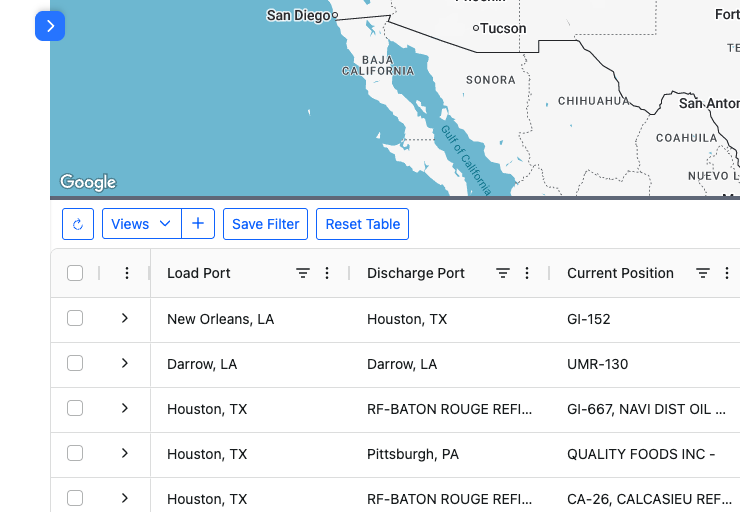The height and width of the screenshot is (512, 740).
Task: Click the Google logo on the map
Action: coord(88,182)
